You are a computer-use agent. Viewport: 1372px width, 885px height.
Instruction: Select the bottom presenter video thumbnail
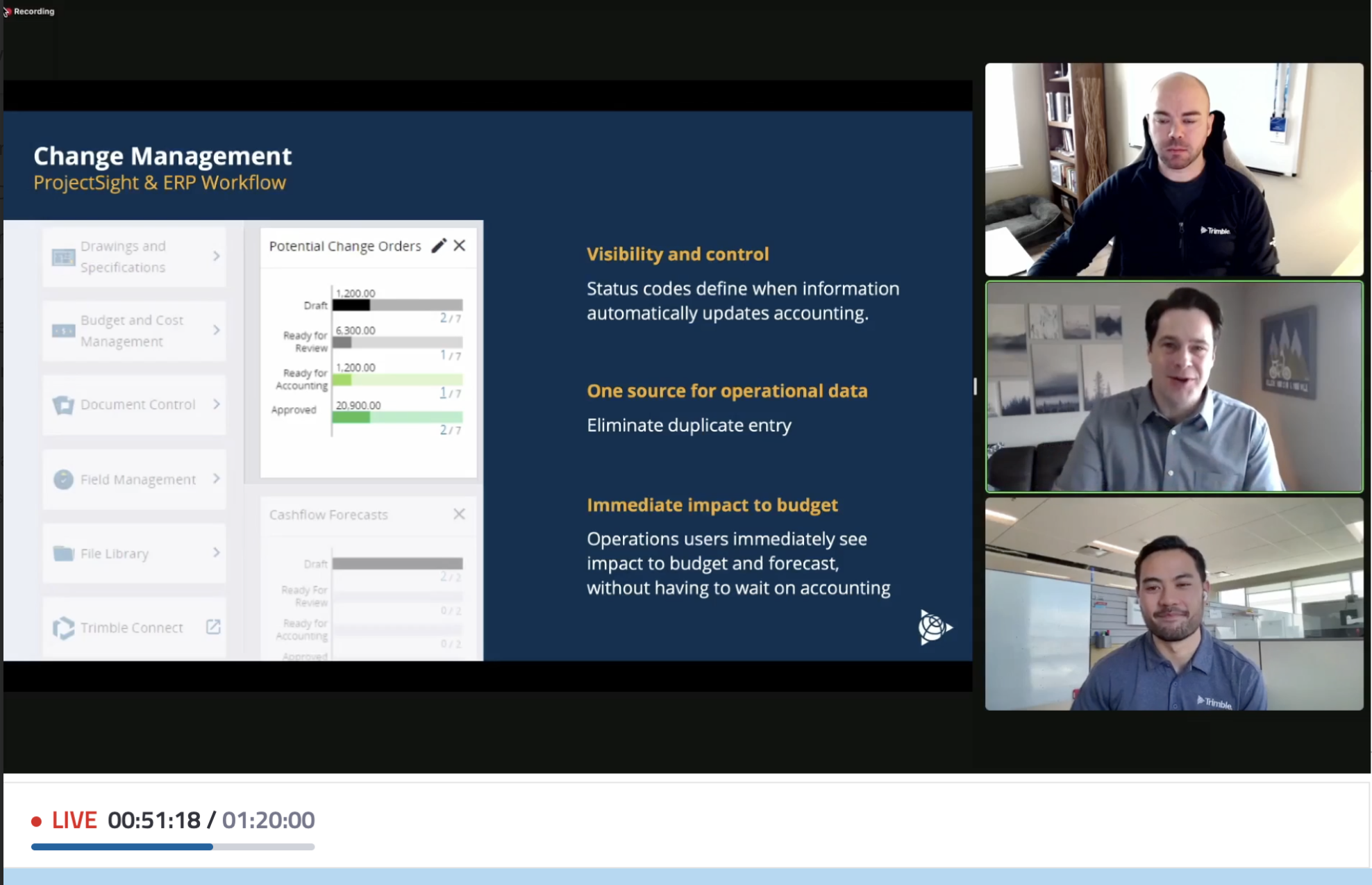pos(1174,604)
